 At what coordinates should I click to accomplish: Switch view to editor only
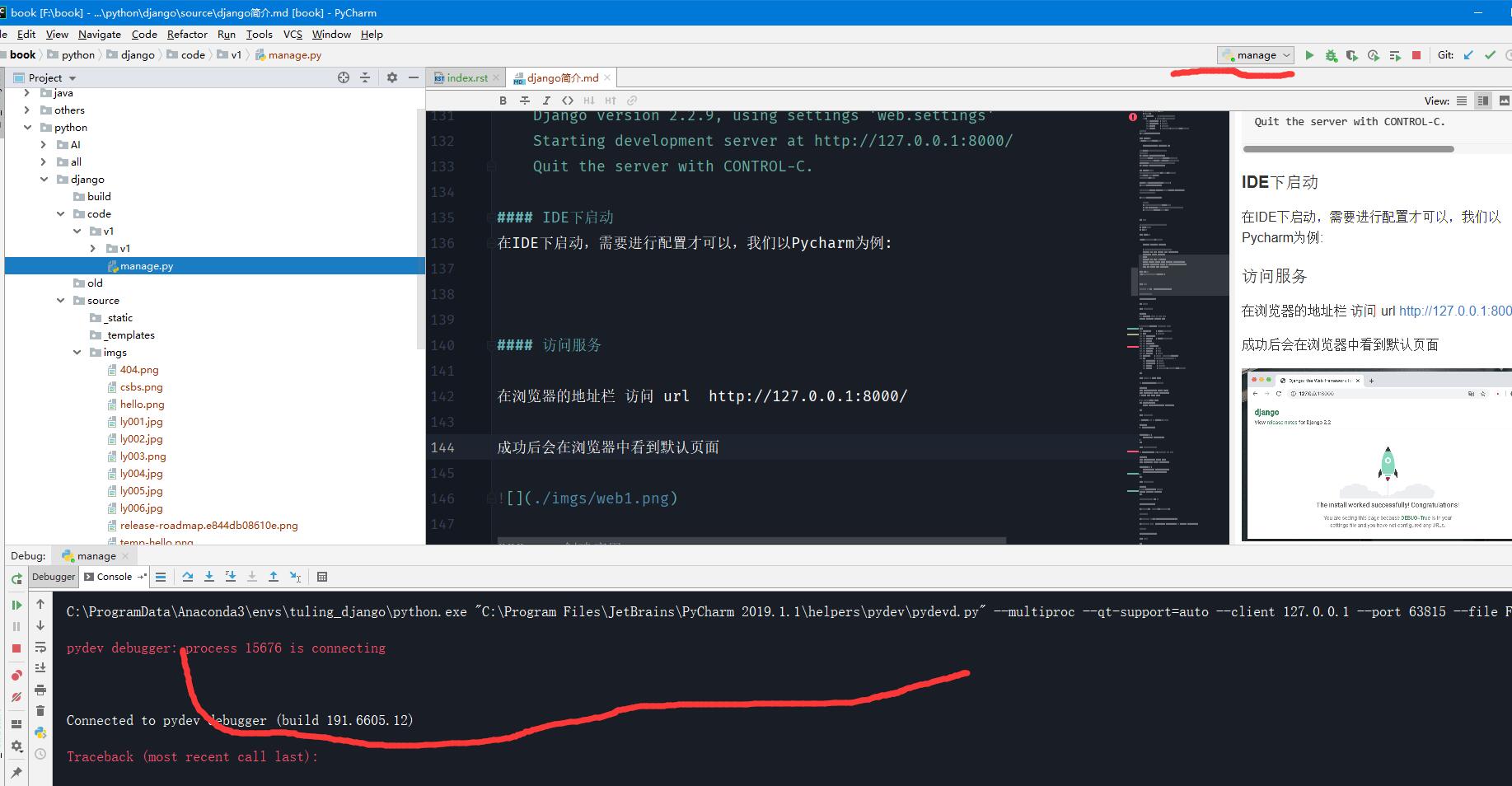point(1462,101)
